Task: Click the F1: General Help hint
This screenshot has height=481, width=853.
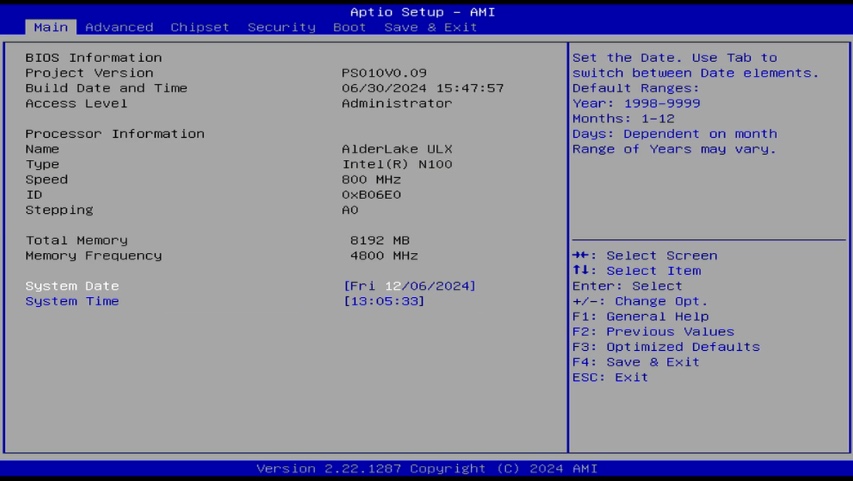Action: tap(640, 316)
